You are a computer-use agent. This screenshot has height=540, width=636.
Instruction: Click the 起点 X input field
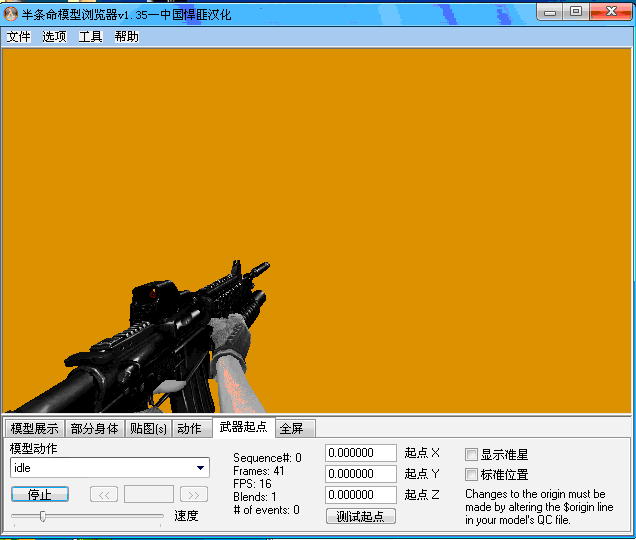(x=361, y=453)
